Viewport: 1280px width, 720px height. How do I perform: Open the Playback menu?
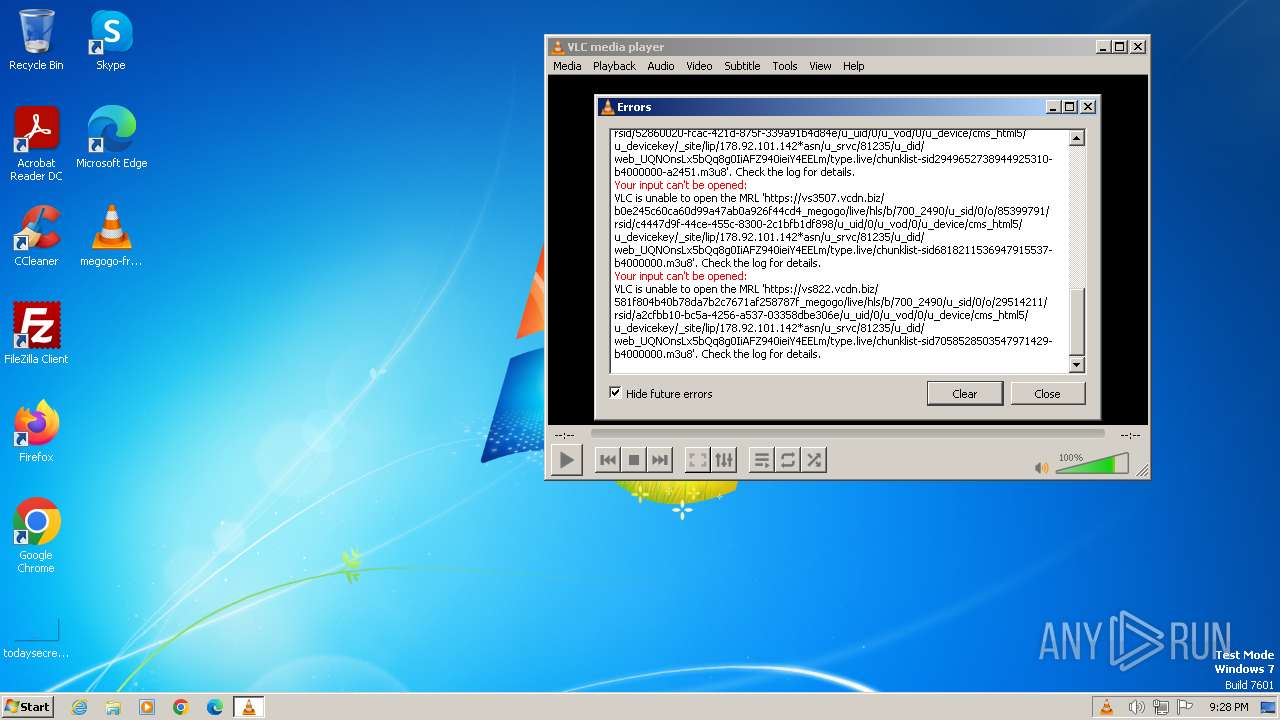[614, 66]
